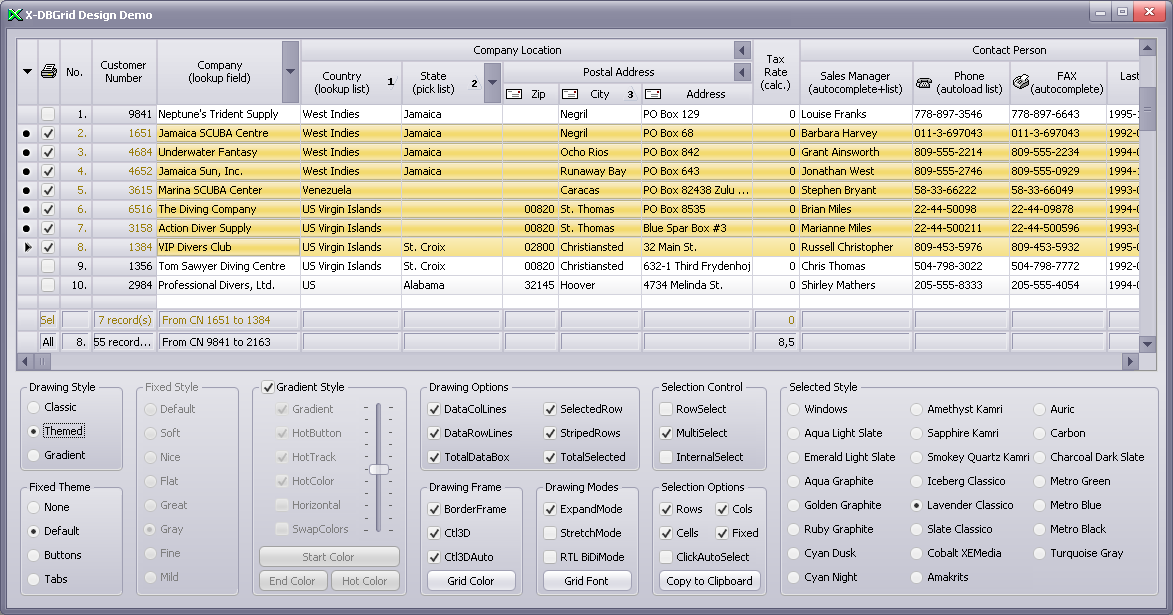Image resolution: width=1173 pixels, height=615 pixels.
Task: Select the Gradient drawing style radio
Action: pos(35,455)
